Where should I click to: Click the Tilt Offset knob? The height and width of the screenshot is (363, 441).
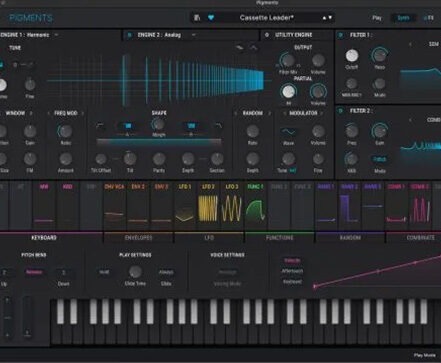tap(101, 159)
